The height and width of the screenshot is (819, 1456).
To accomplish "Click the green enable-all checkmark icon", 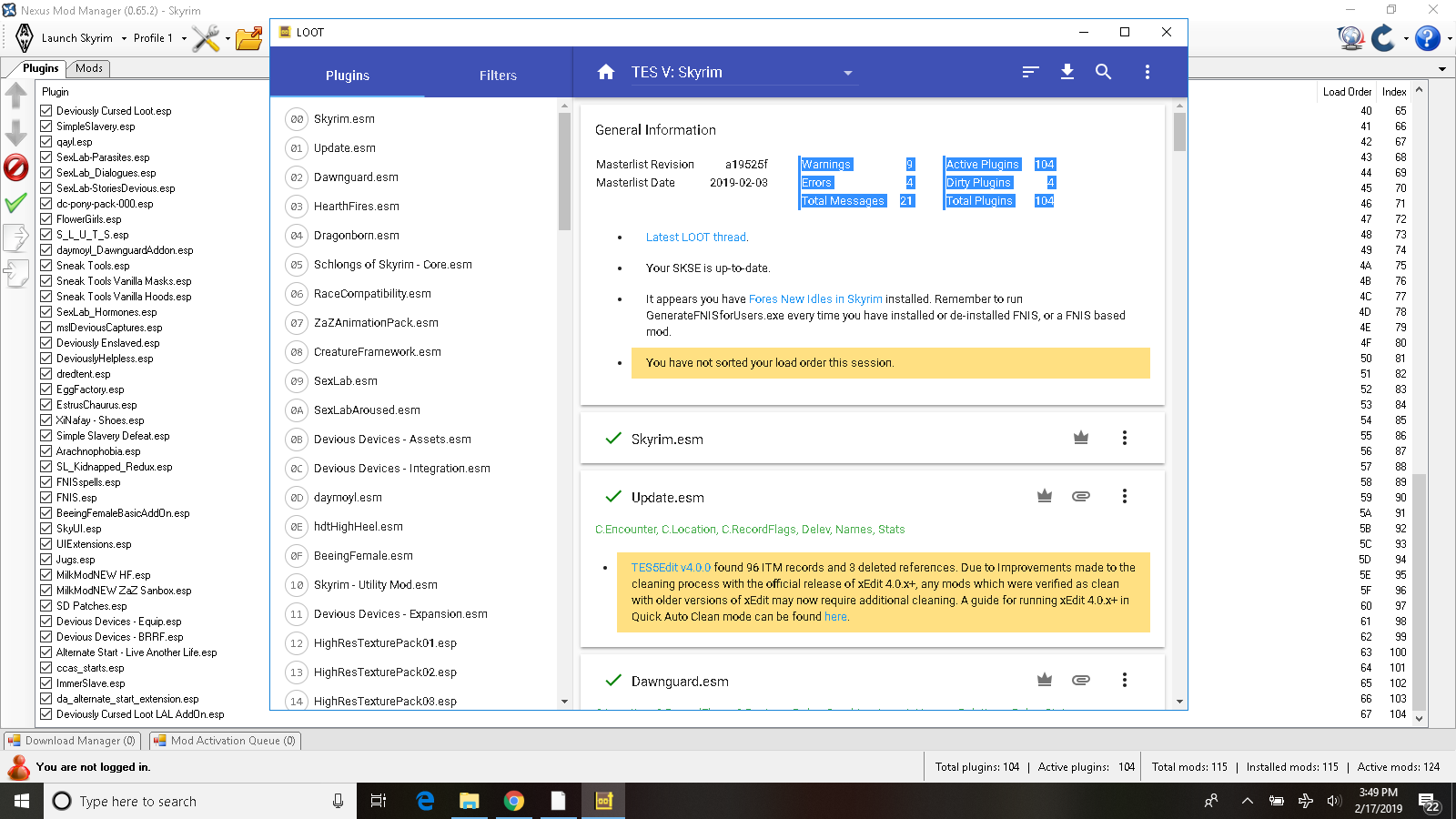I will click(16, 203).
